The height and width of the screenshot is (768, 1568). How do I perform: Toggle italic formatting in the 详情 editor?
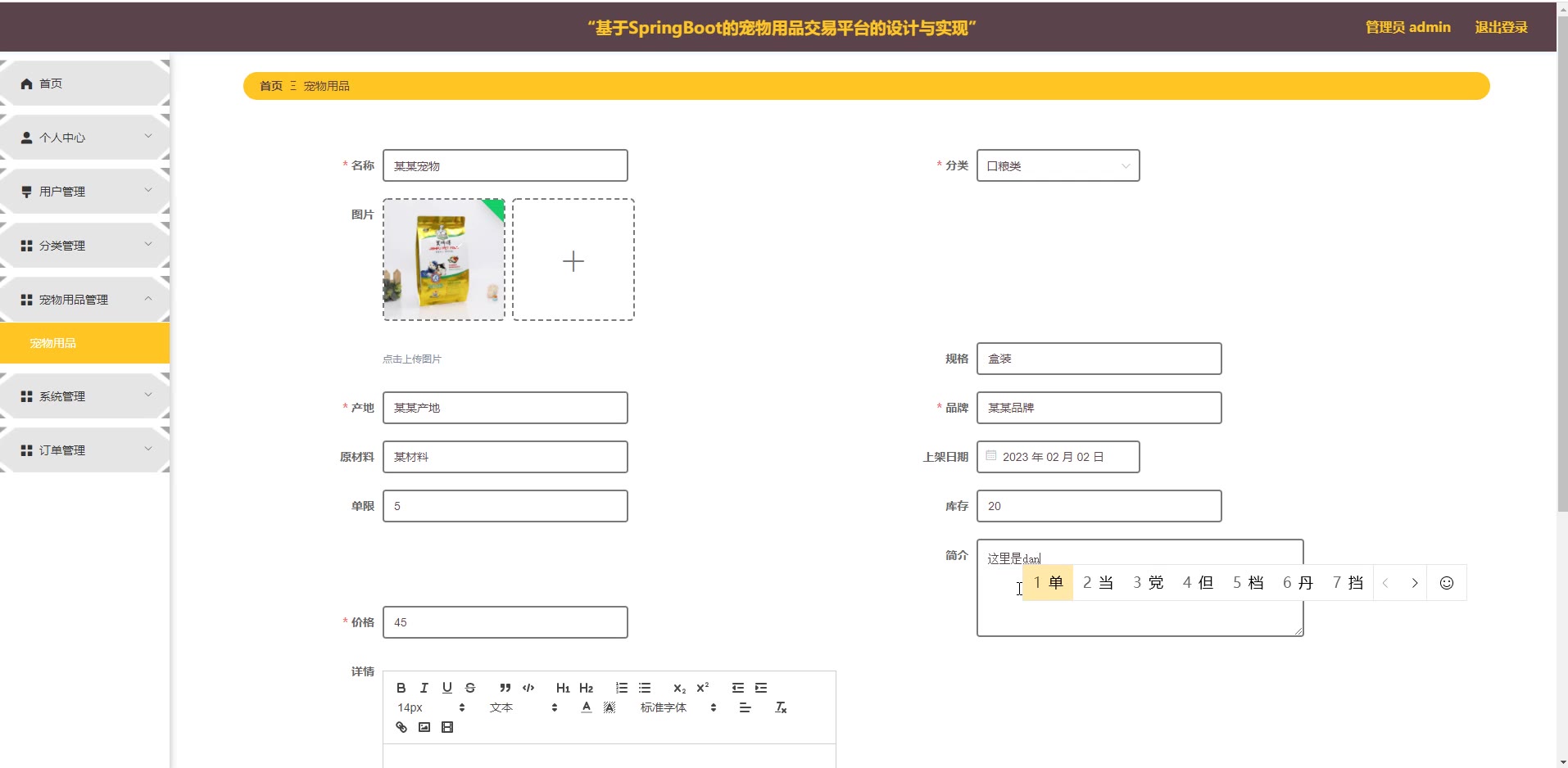[x=424, y=688]
